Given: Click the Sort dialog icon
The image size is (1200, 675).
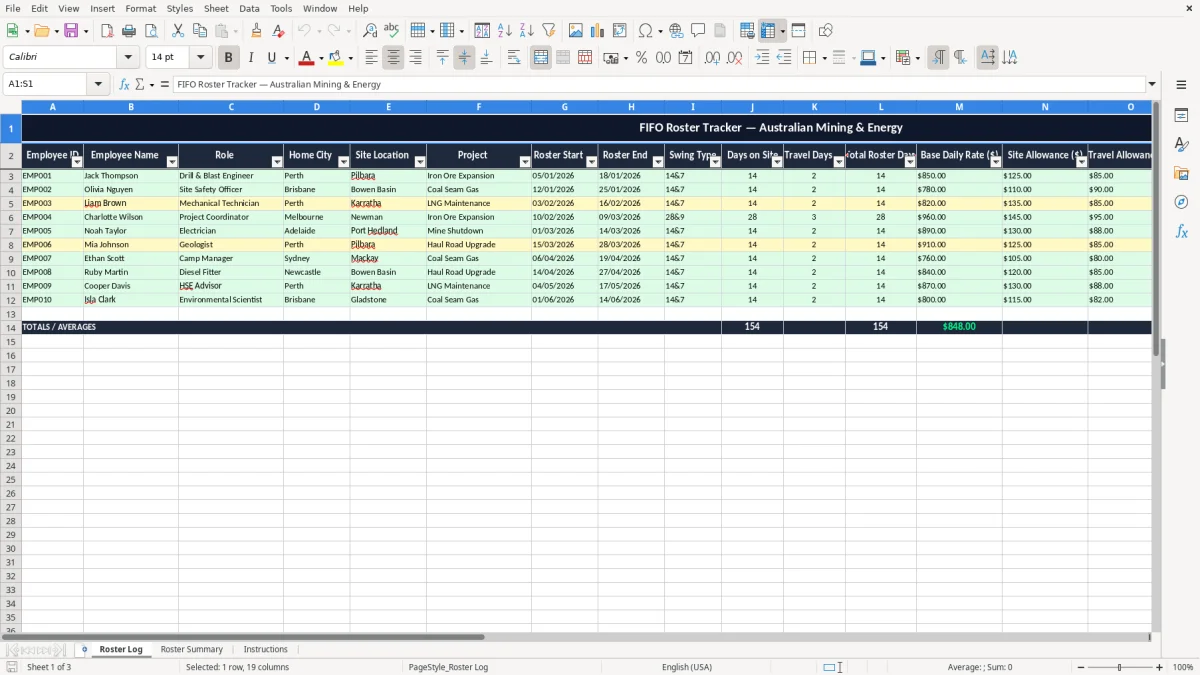Looking at the screenshot, I should 482,31.
